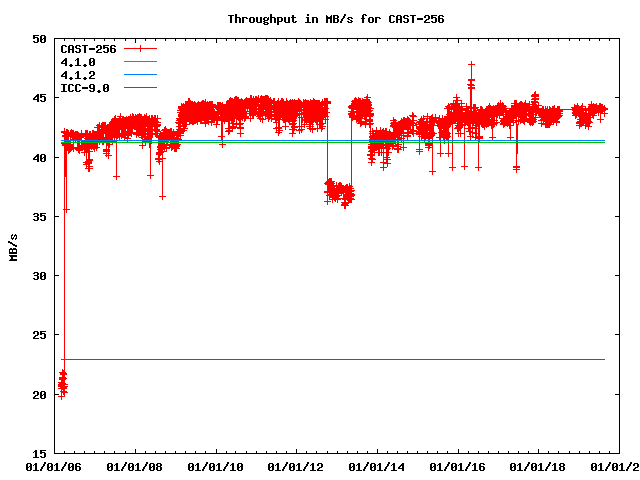Click the 4.1.2 legend entry text
Image resolution: width=640 pixels, height=480 pixels.
pyautogui.click(x=78, y=75)
